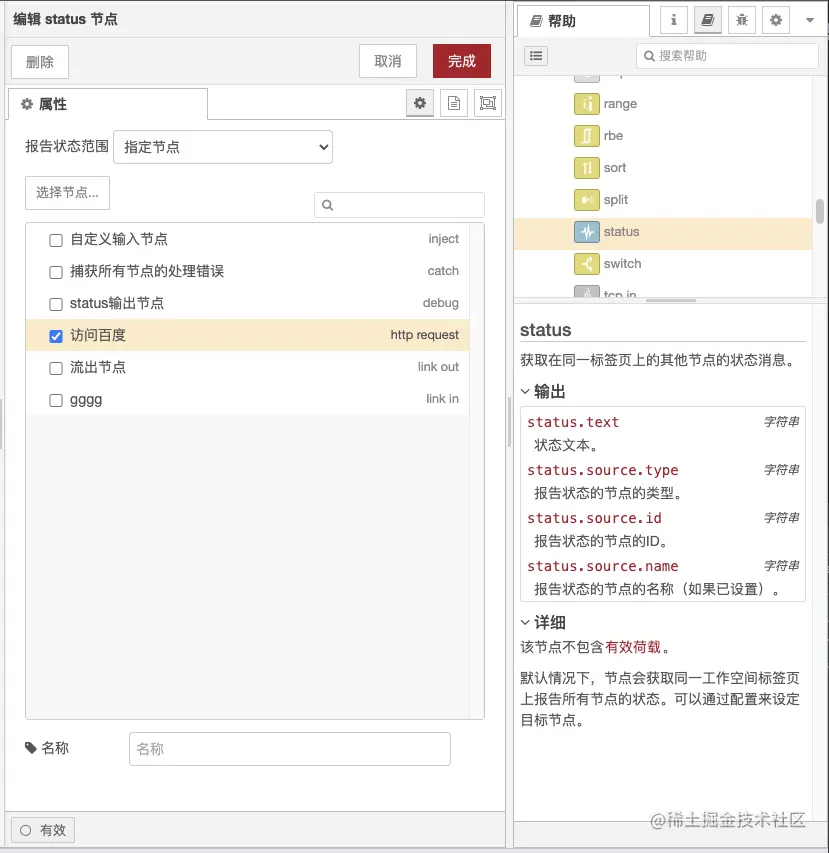Select the 属性 tab

[x=108, y=104]
